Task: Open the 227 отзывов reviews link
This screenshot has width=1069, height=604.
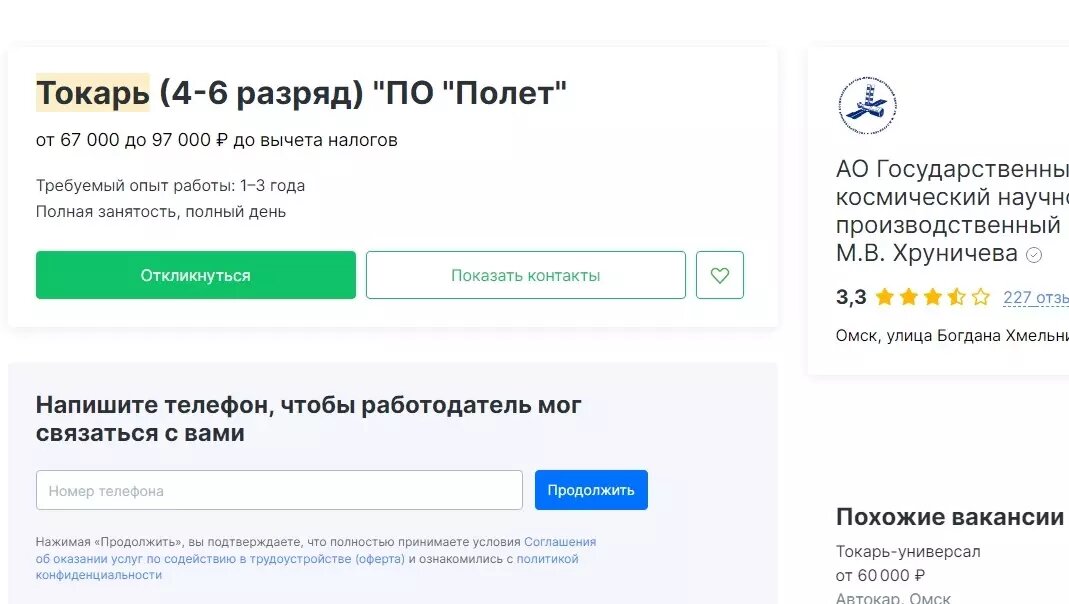Action: 1037,297
